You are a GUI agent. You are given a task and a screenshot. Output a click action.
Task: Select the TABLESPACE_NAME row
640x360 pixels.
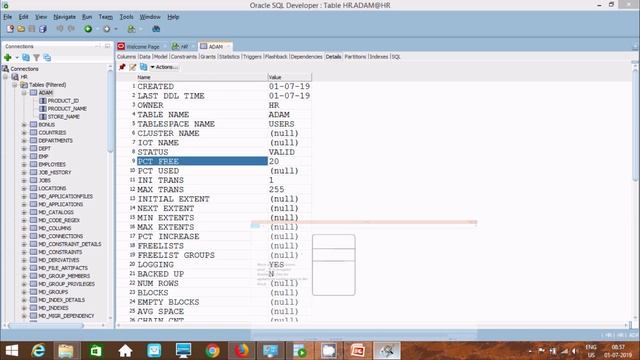point(220,124)
